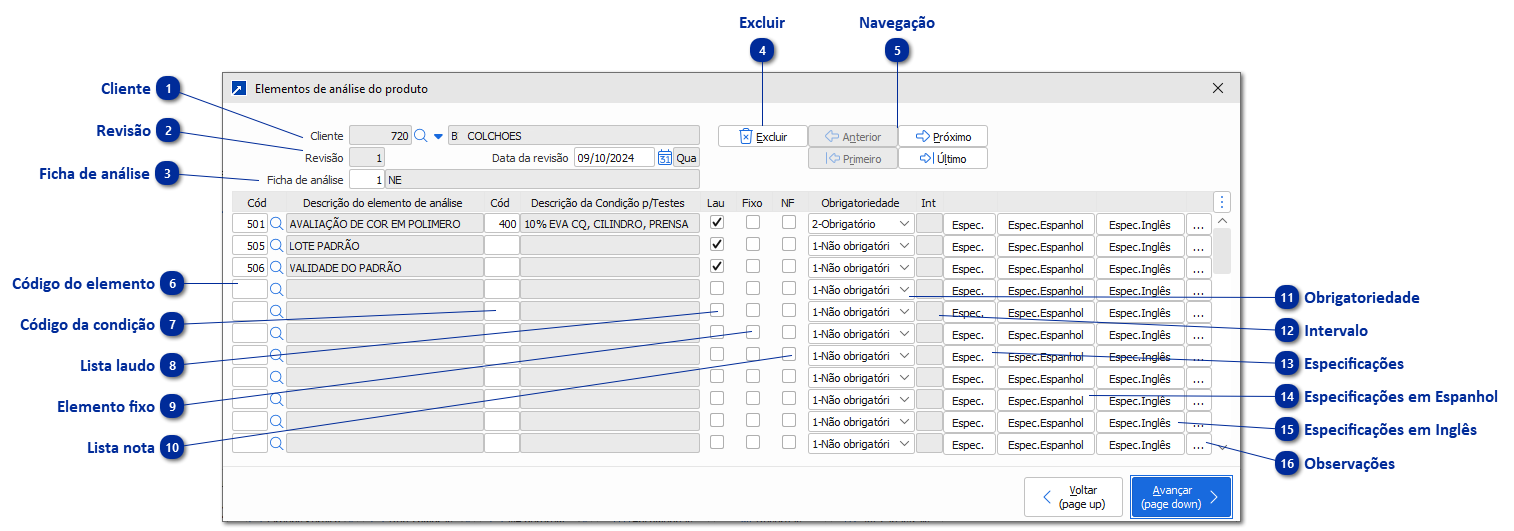Viewport: 1514px width, 531px height.
Task: Uncheck Lau for LOTE PADRÃO
Action: pyautogui.click(x=716, y=245)
